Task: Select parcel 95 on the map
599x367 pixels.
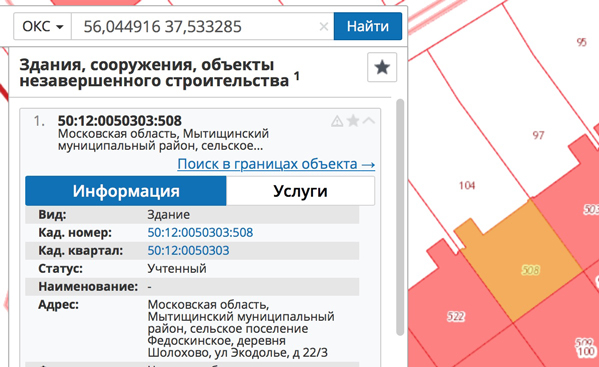Action: coord(581,42)
